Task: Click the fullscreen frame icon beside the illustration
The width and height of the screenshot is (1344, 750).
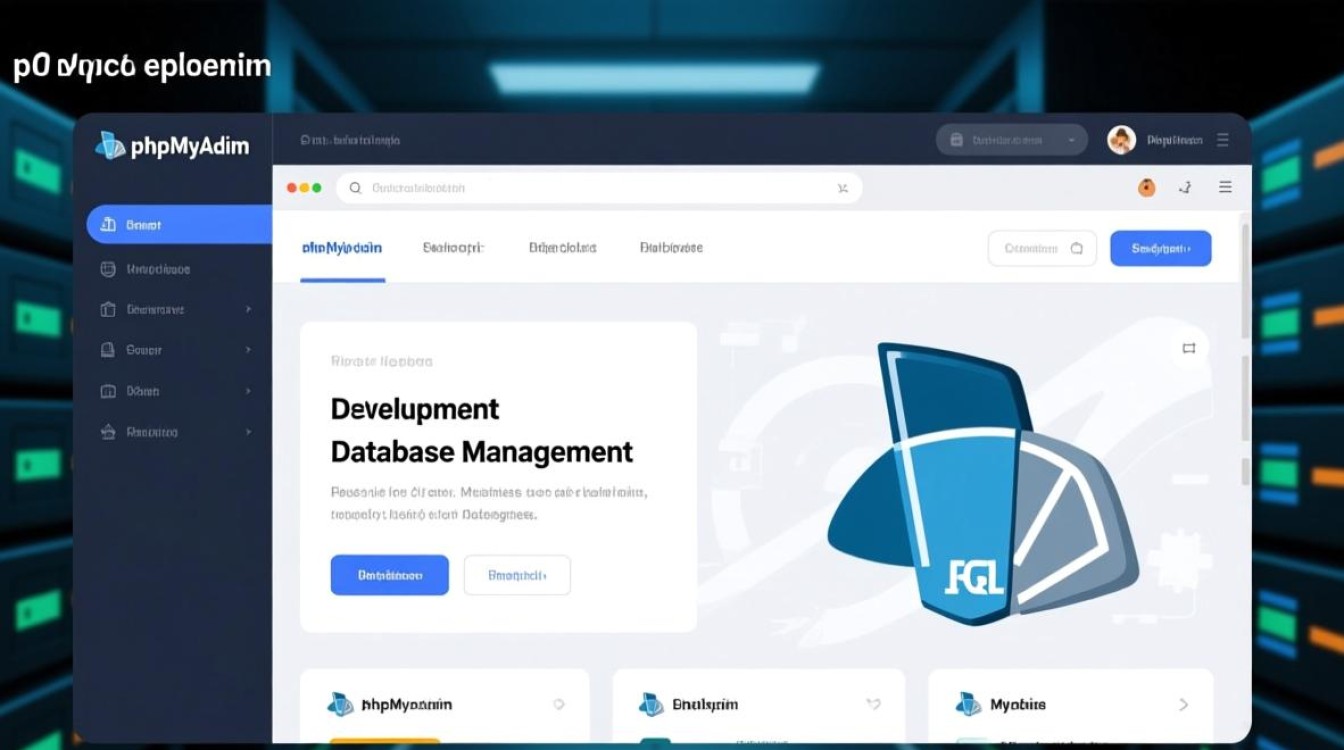Action: pos(1188,348)
